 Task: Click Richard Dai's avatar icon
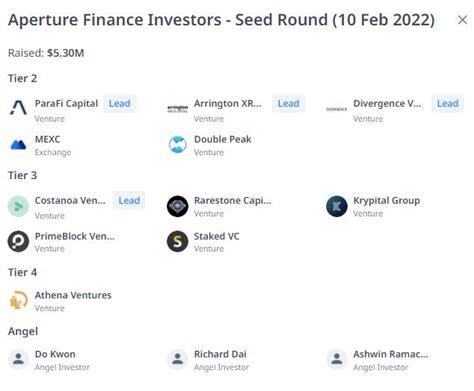(177, 359)
